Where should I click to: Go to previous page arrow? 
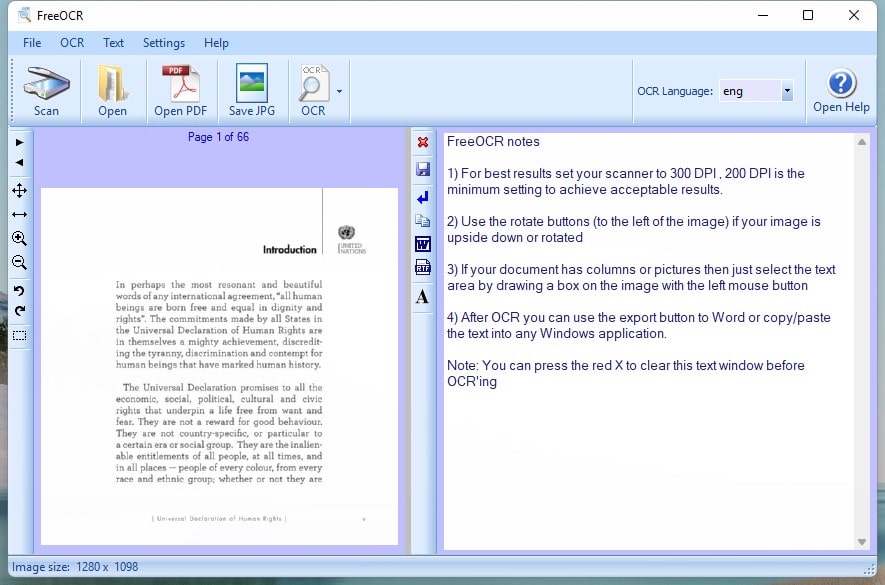[x=20, y=163]
